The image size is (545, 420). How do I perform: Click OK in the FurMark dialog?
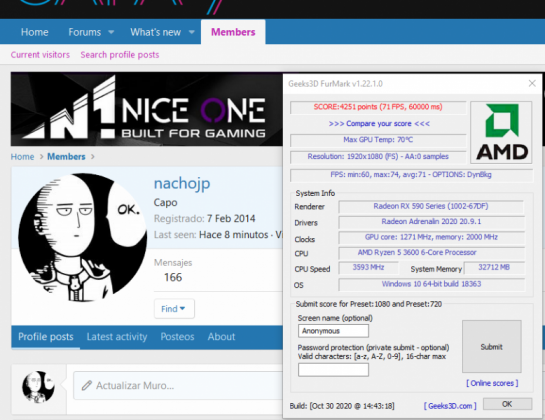(x=507, y=404)
